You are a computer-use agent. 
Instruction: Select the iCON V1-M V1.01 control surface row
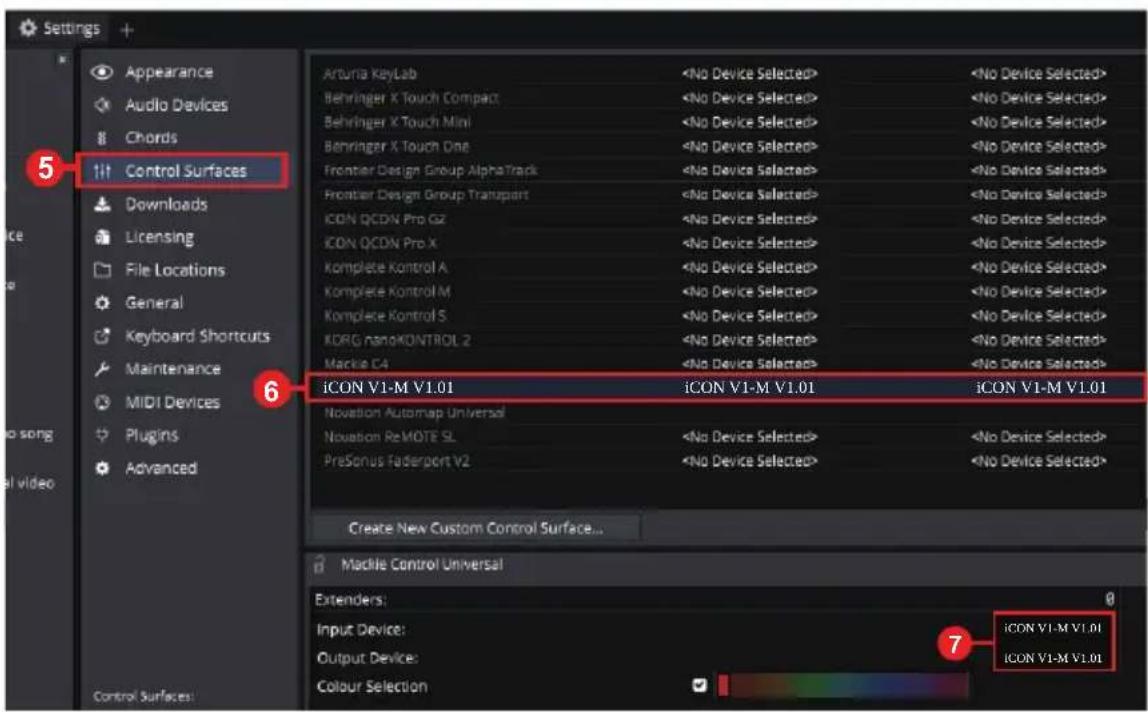(725, 387)
